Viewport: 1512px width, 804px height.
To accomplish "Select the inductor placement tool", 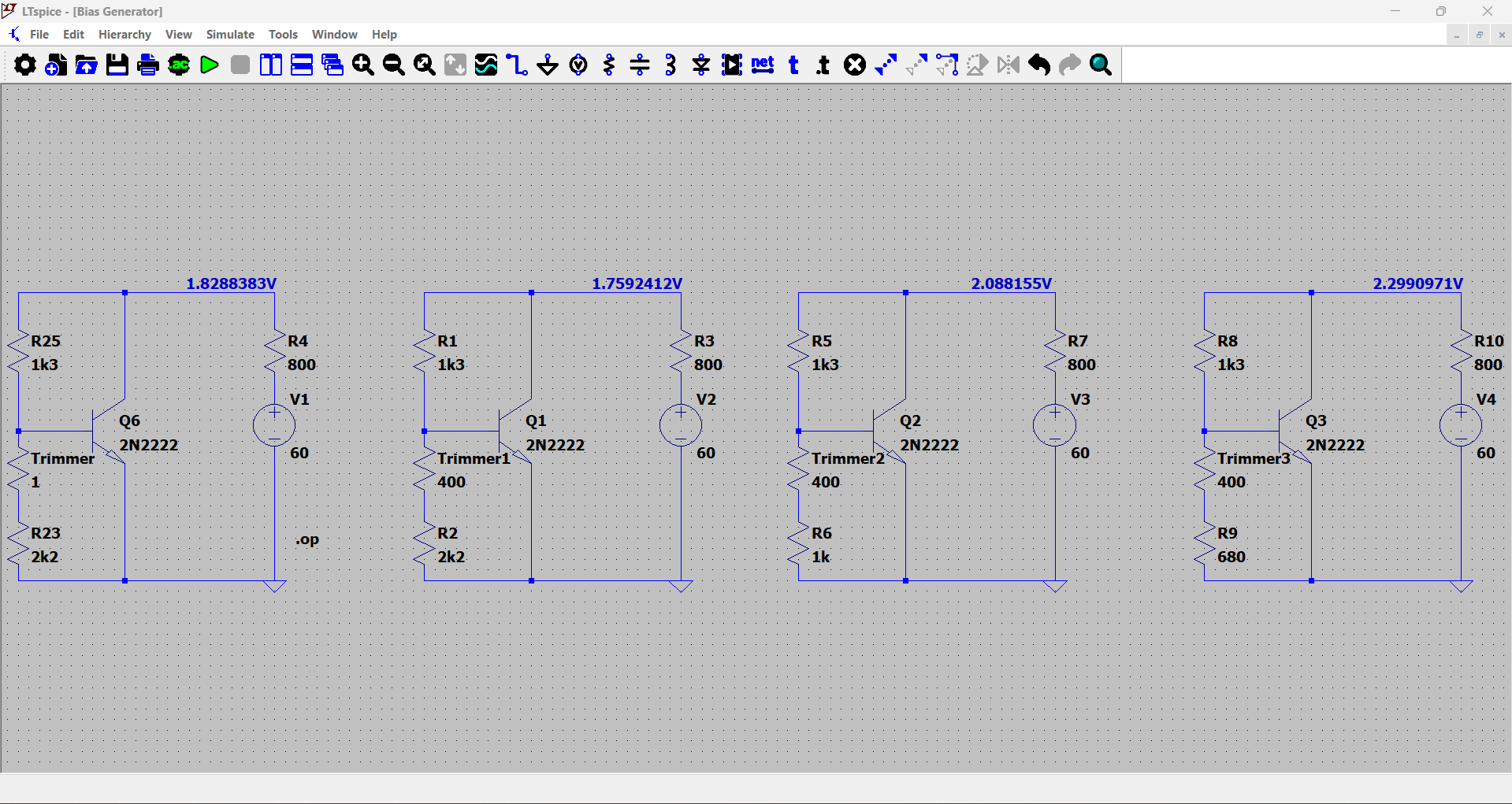I will click(671, 65).
